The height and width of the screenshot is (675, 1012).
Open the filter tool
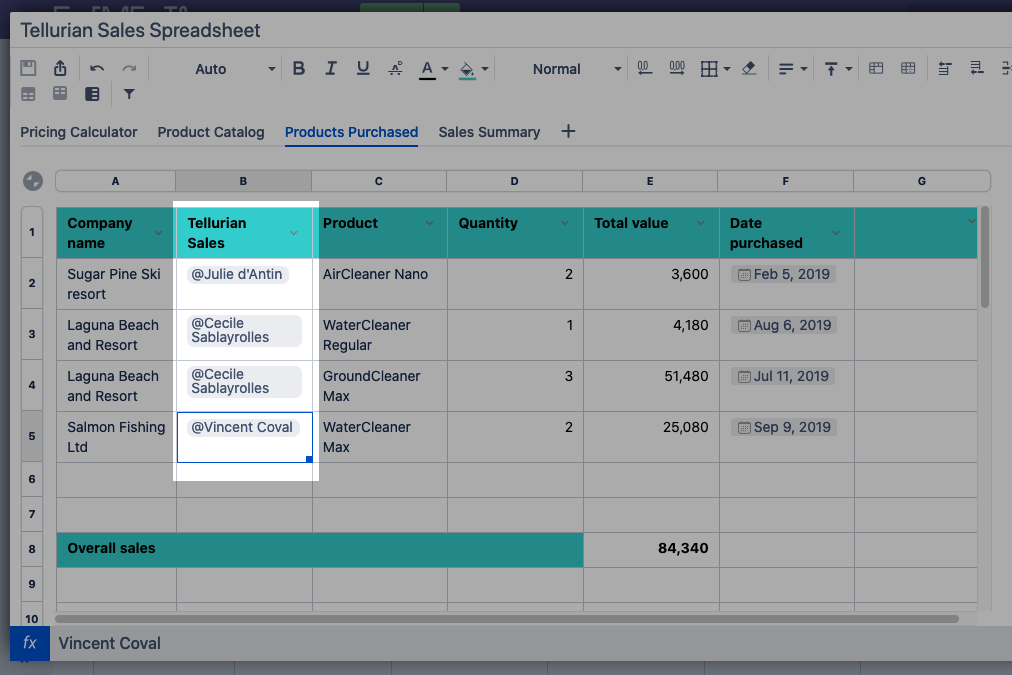click(131, 93)
